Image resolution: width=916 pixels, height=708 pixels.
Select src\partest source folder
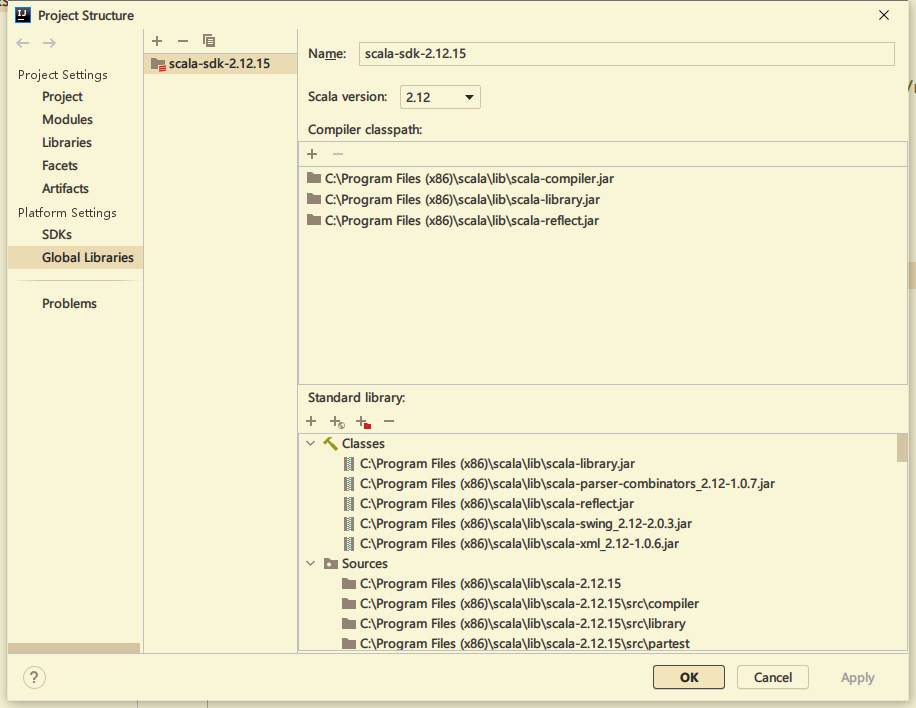(525, 643)
